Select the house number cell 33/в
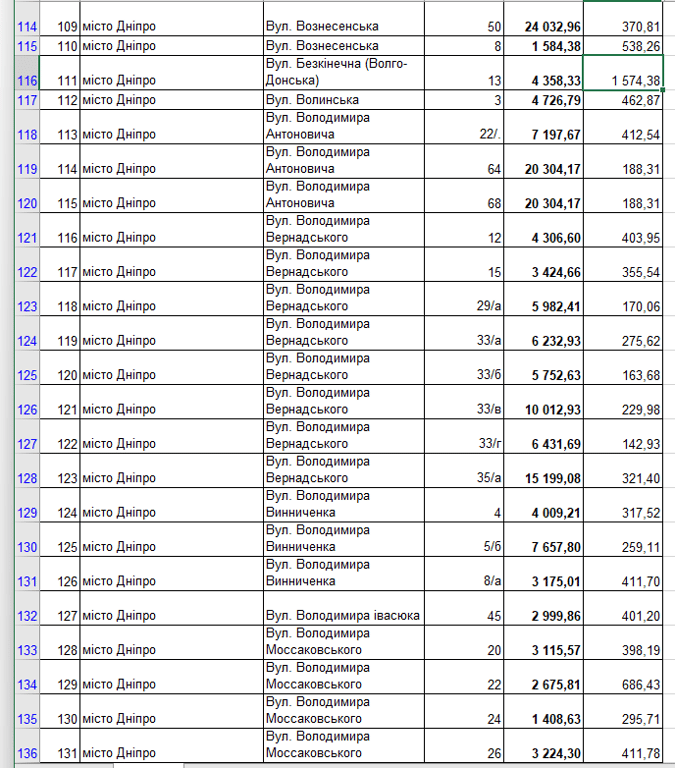The image size is (675, 768). coord(465,410)
